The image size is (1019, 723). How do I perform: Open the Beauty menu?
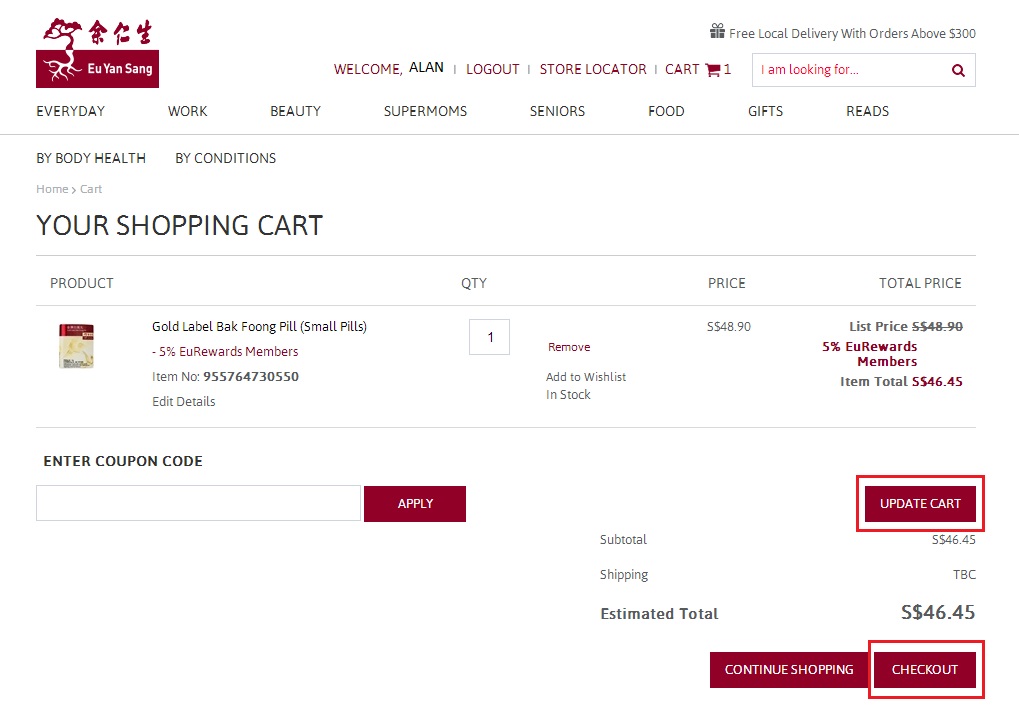[295, 111]
